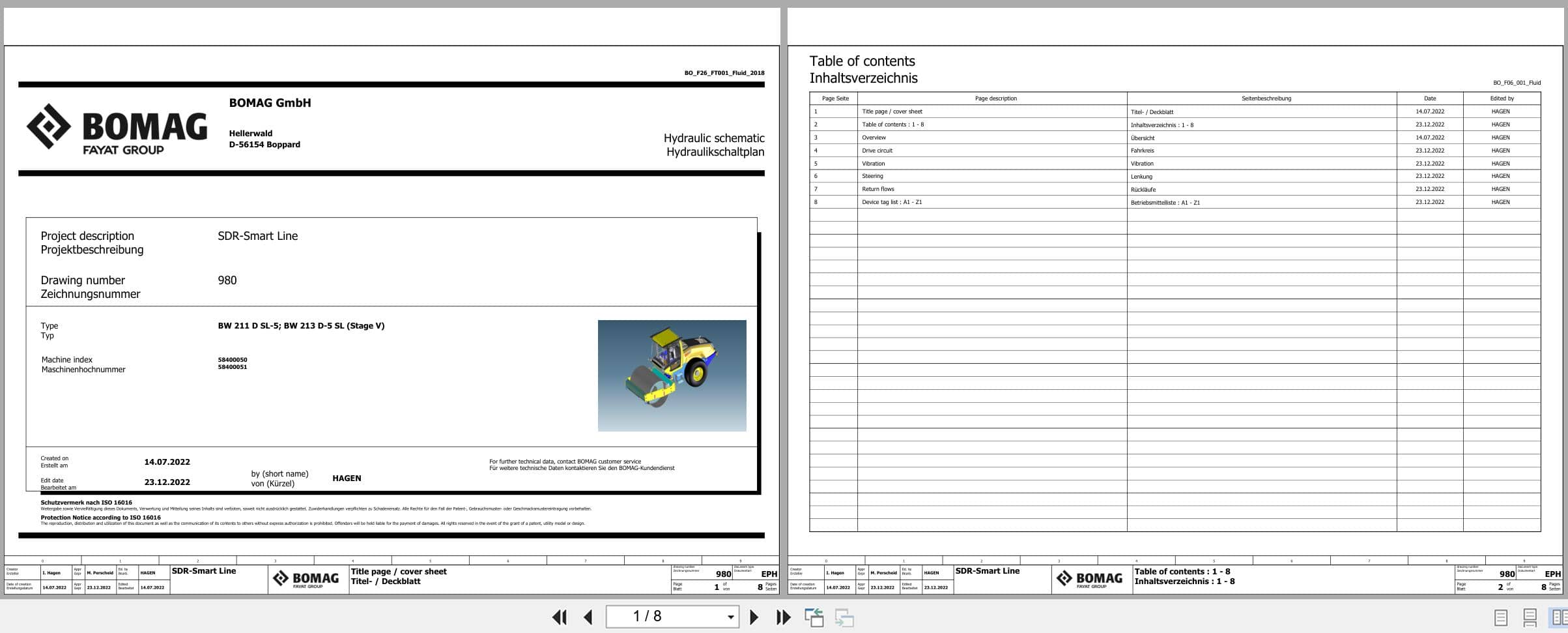Click the go to previous view icon
This screenshot has height=633, width=1568.
814,617
